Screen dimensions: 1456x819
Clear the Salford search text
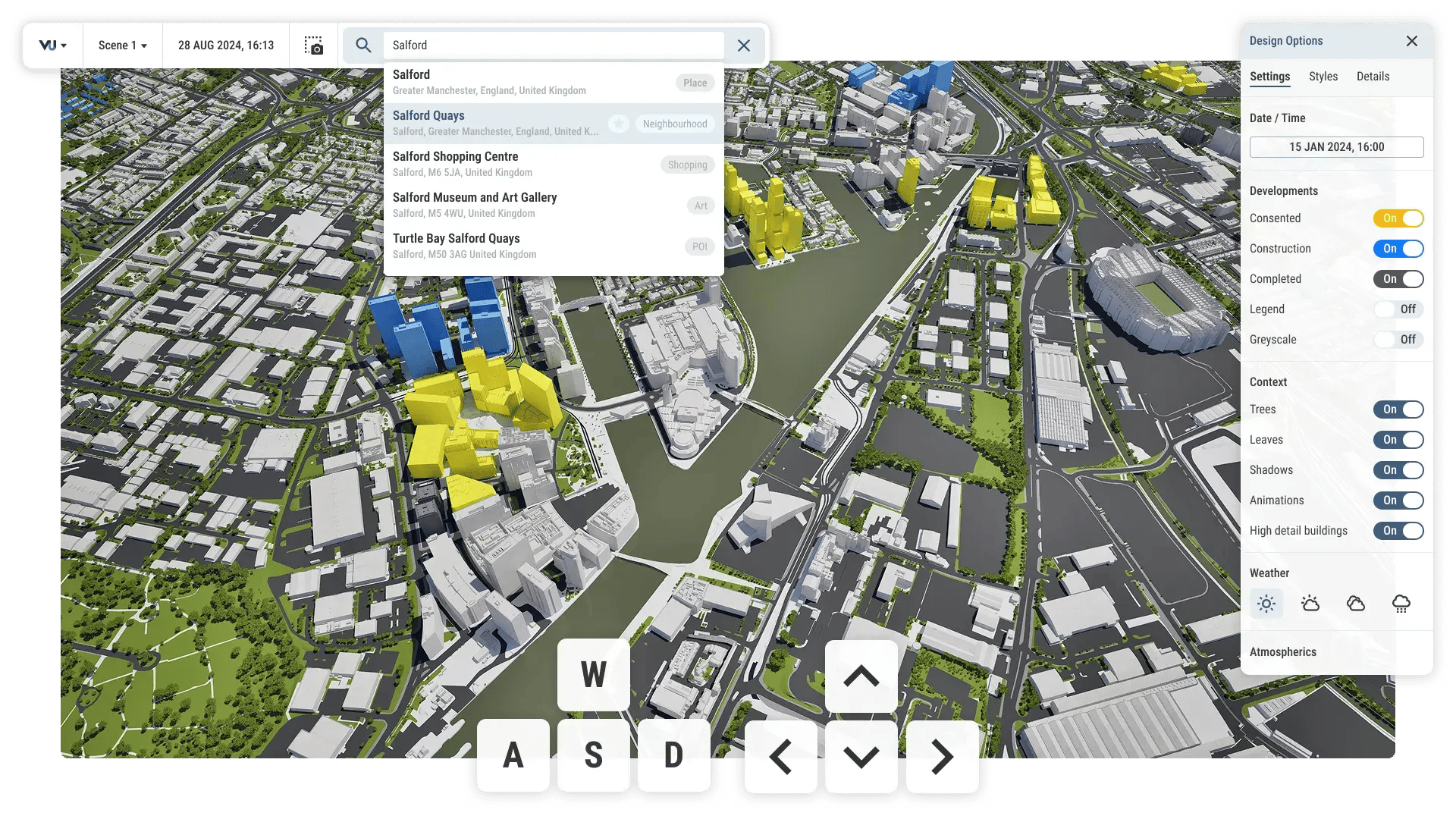(744, 45)
